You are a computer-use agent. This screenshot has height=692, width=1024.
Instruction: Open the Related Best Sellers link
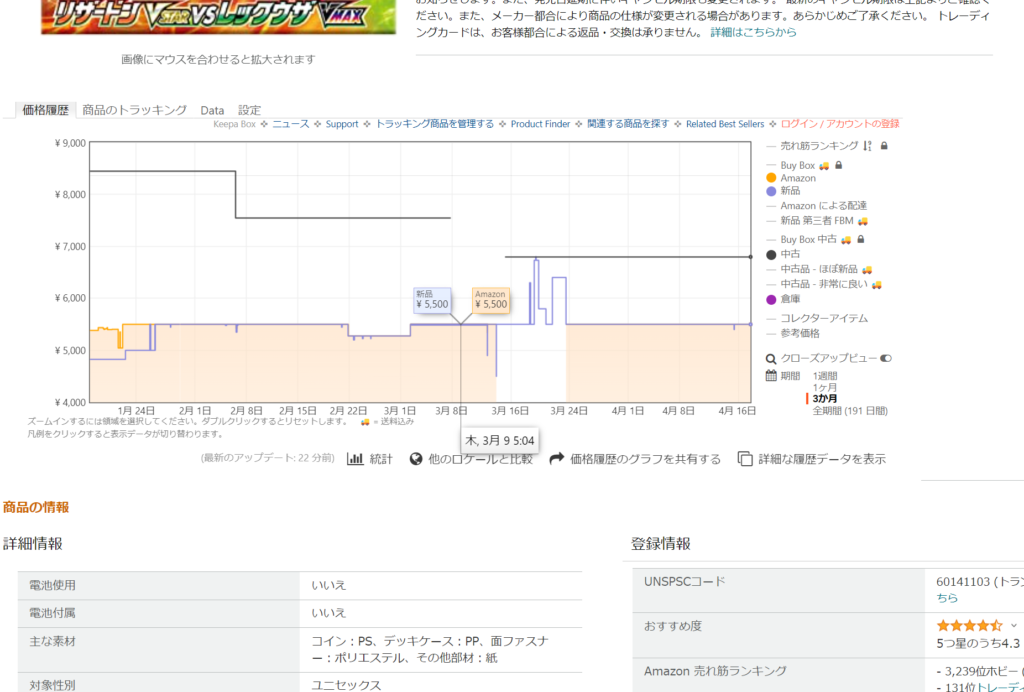point(725,124)
